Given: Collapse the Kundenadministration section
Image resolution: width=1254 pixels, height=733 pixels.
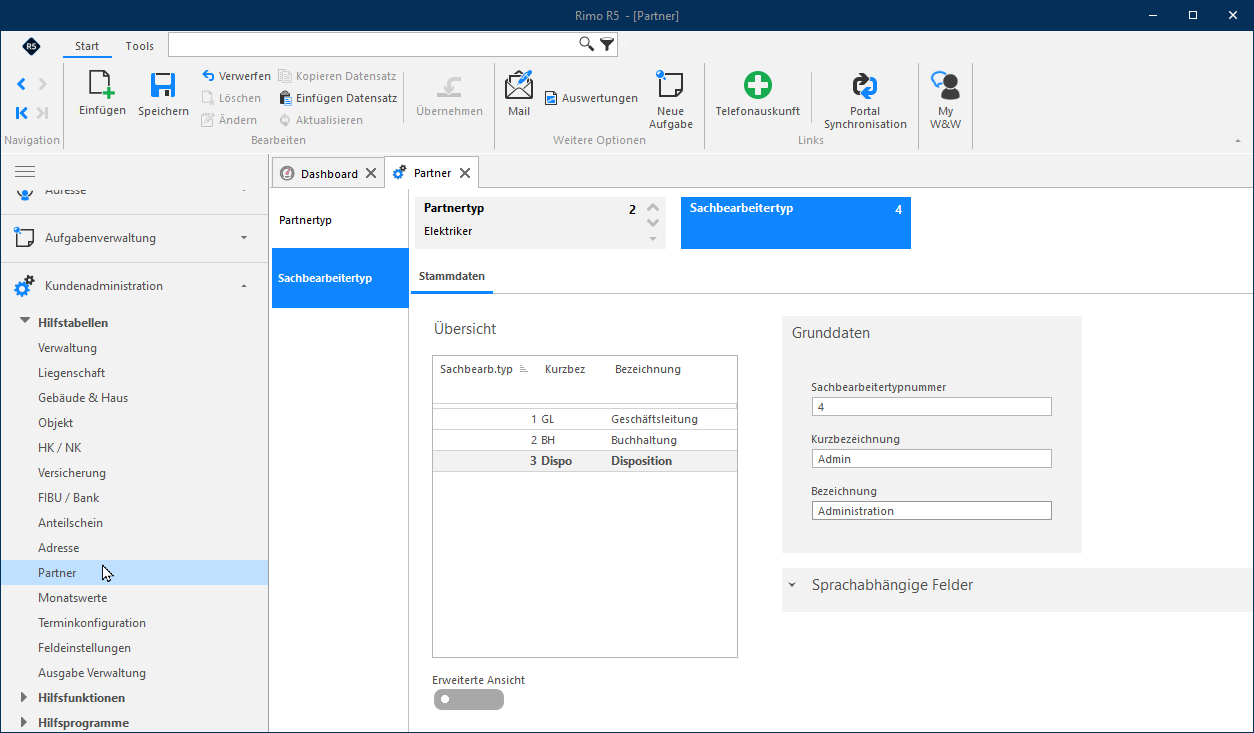Looking at the screenshot, I should point(244,286).
